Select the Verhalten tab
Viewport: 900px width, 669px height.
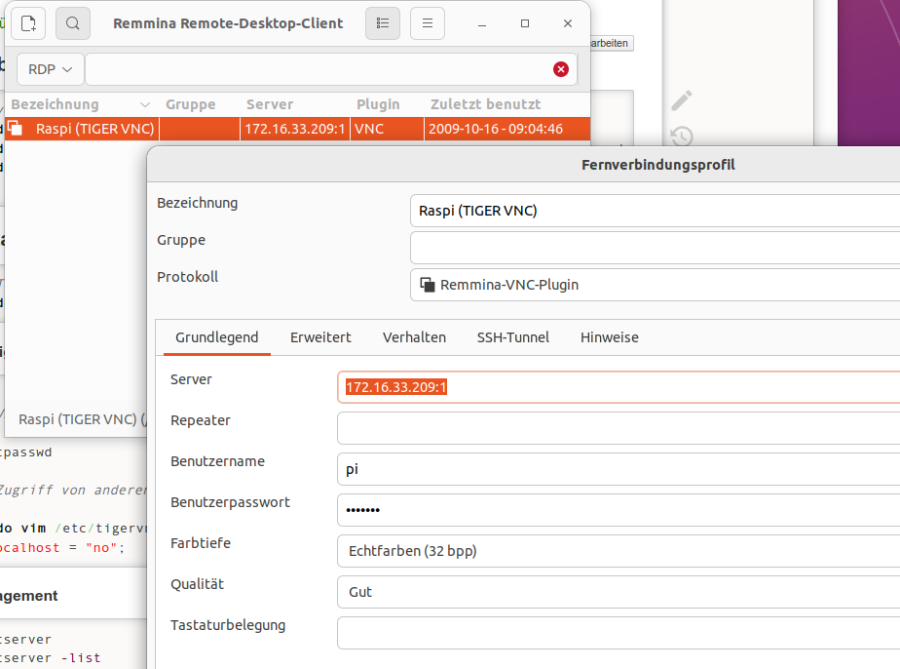pos(414,338)
